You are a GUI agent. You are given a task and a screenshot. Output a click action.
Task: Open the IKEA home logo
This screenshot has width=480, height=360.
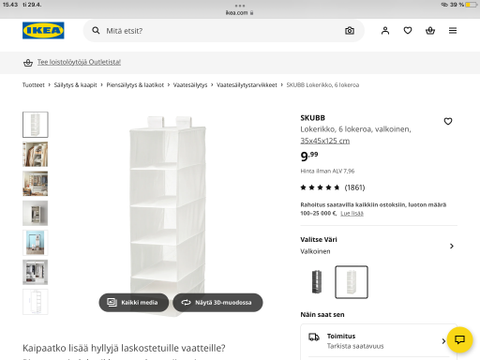(43, 30)
